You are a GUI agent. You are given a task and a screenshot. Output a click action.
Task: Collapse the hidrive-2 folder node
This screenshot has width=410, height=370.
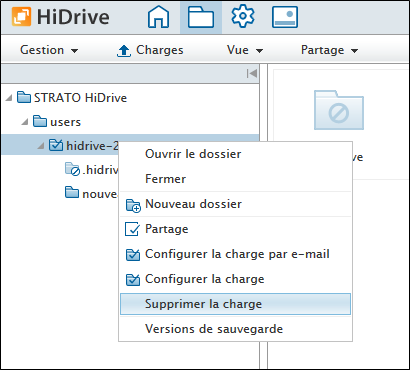(41, 146)
